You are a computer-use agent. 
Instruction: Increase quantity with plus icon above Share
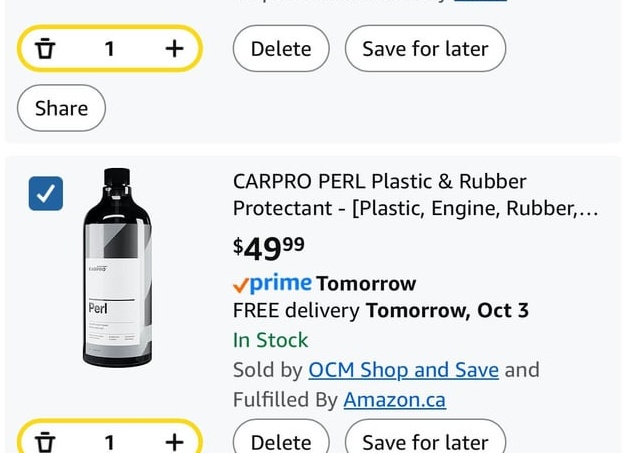[174, 49]
